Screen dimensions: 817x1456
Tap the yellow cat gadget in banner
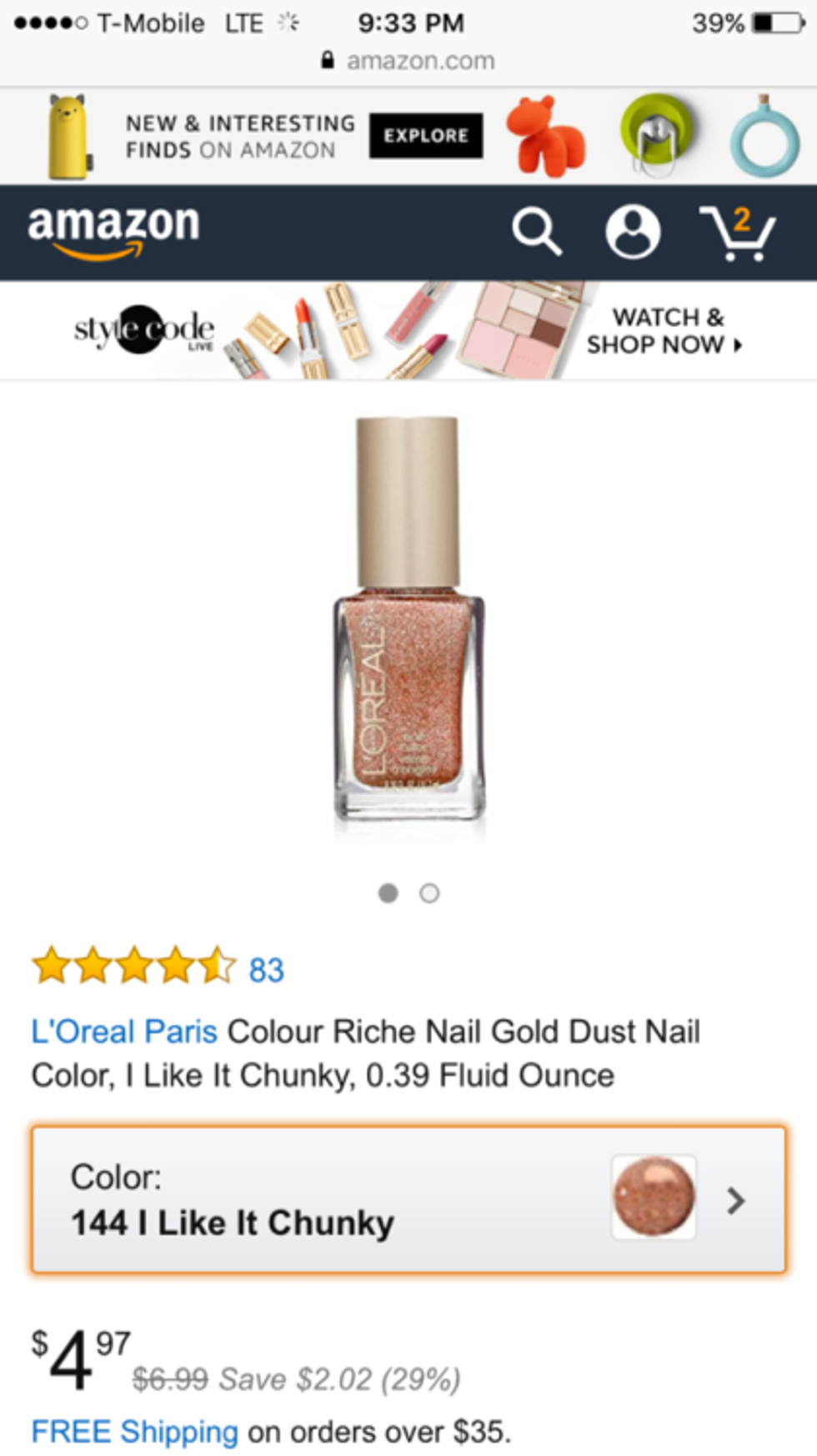click(68, 136)
